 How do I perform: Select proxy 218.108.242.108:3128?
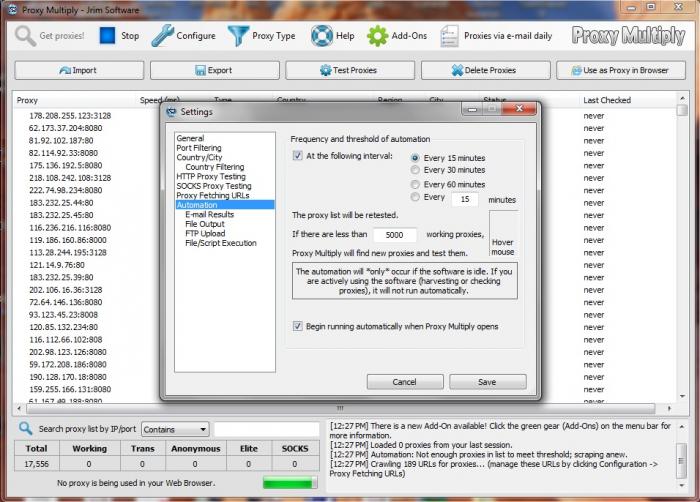(70, 178)
